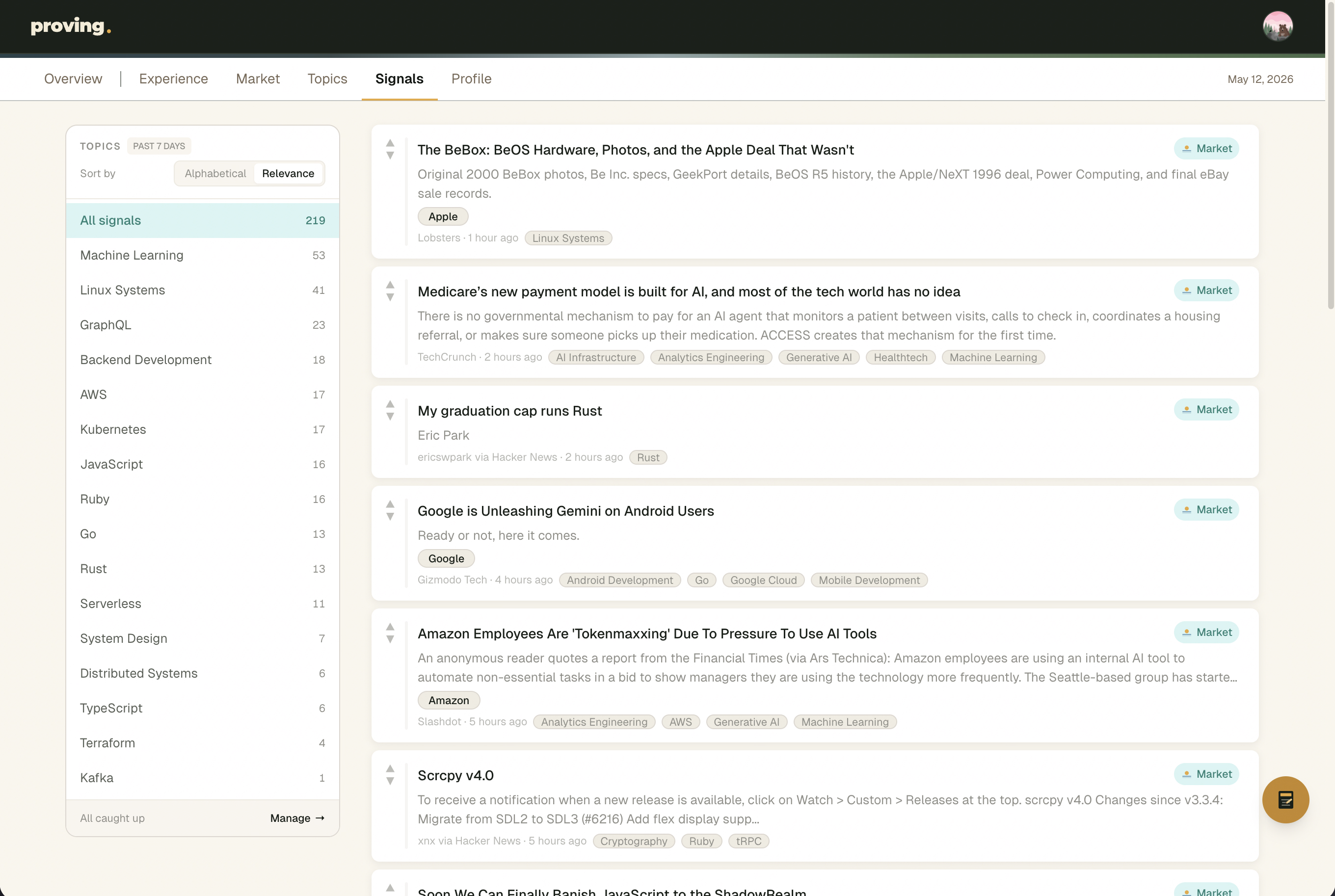Go to the Topics tab
This screenshot has width=1335, height=896.
point(327,79)
